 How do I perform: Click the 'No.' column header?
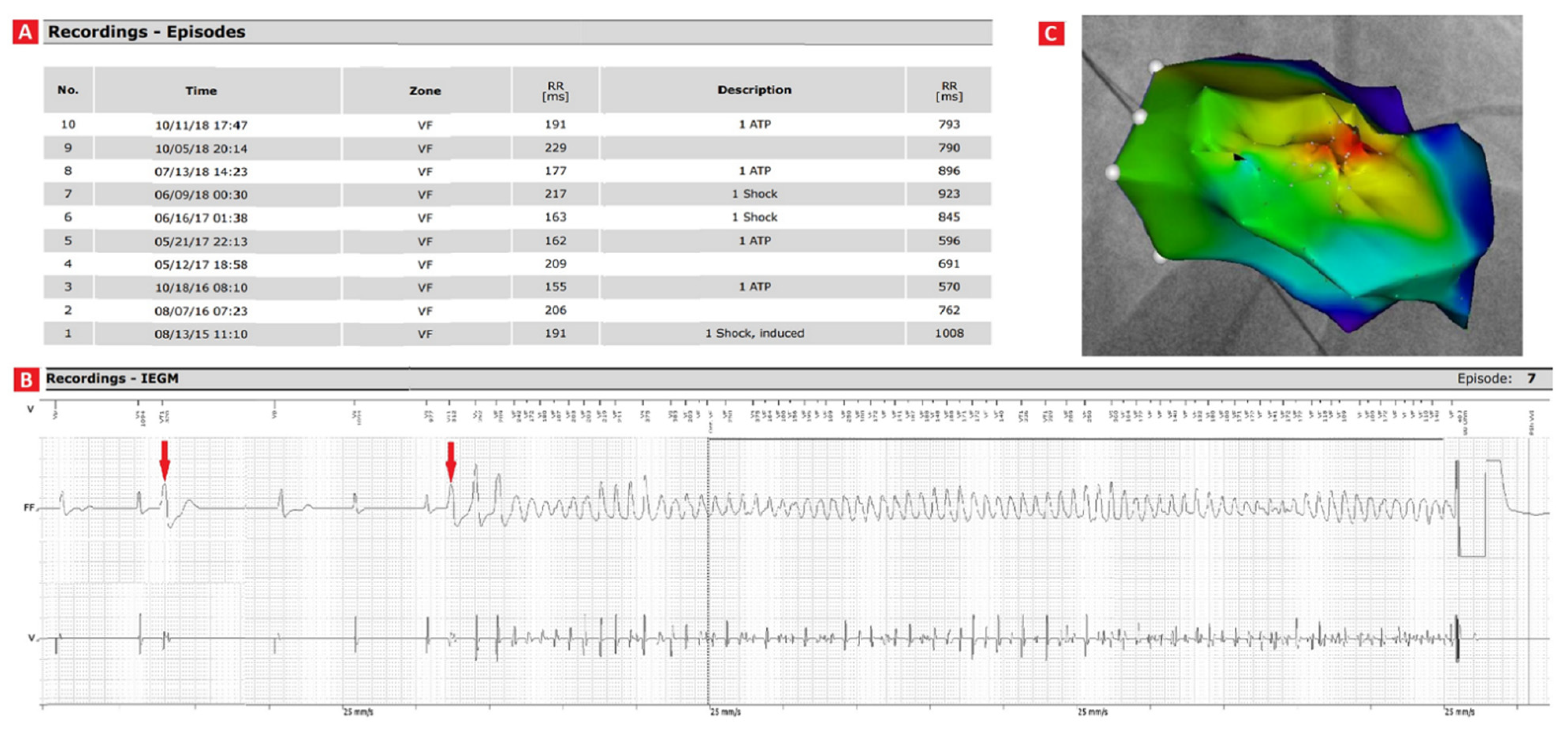pos(68,90)
